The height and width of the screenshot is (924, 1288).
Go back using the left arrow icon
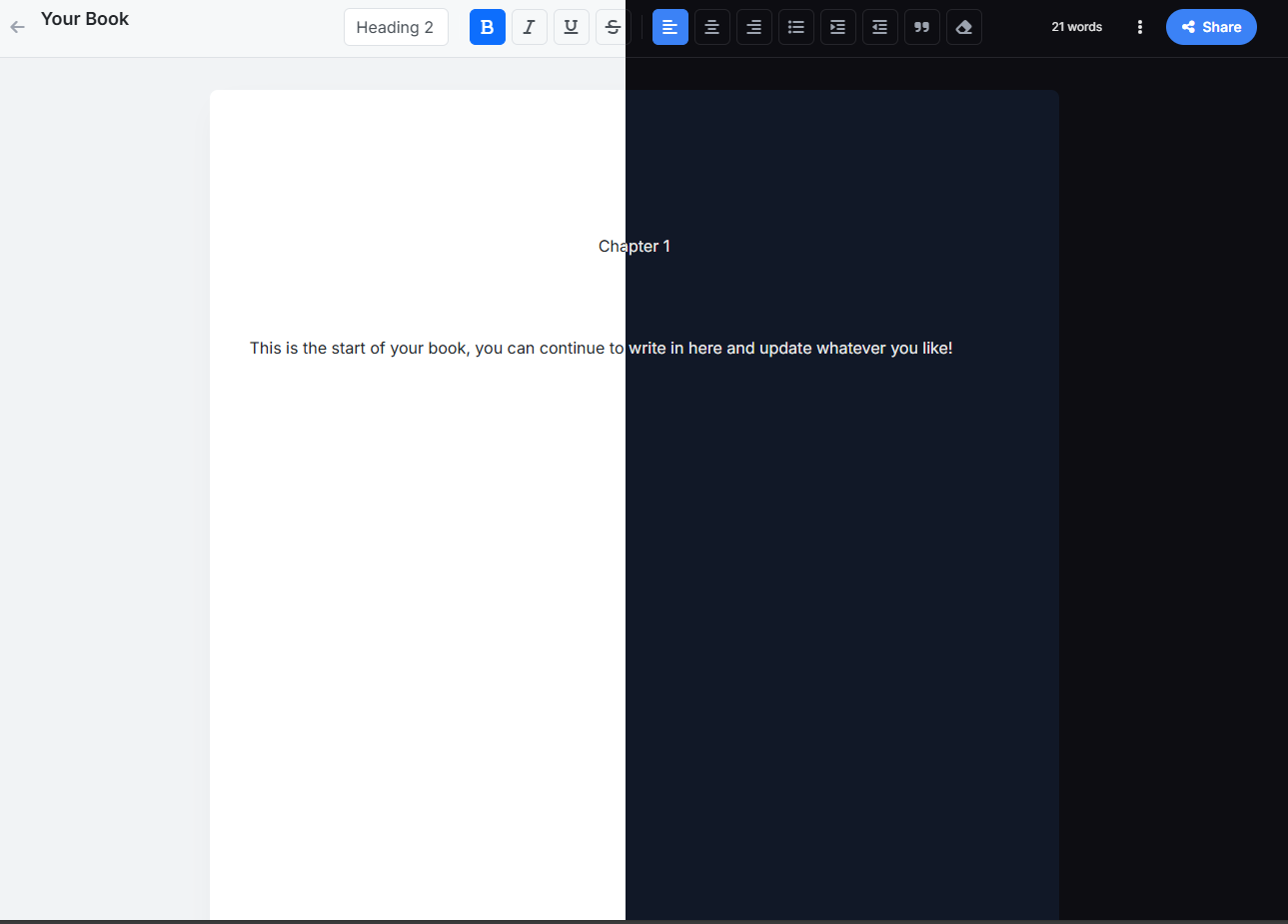pyautogui.click(x=17, y=27)
